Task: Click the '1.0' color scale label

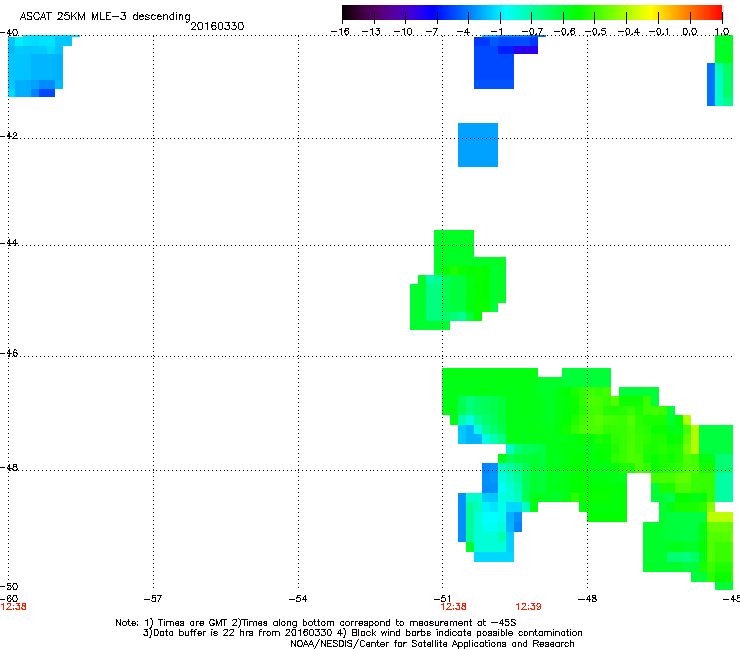Action: 722,32
